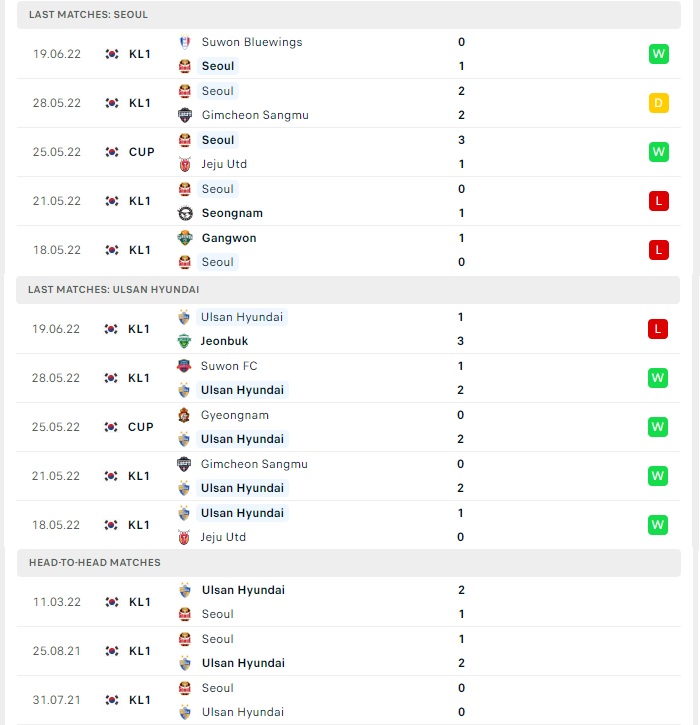700x725 pixels.
Task: Click the Gangwon team logo
Action: (x=185, y=238)
